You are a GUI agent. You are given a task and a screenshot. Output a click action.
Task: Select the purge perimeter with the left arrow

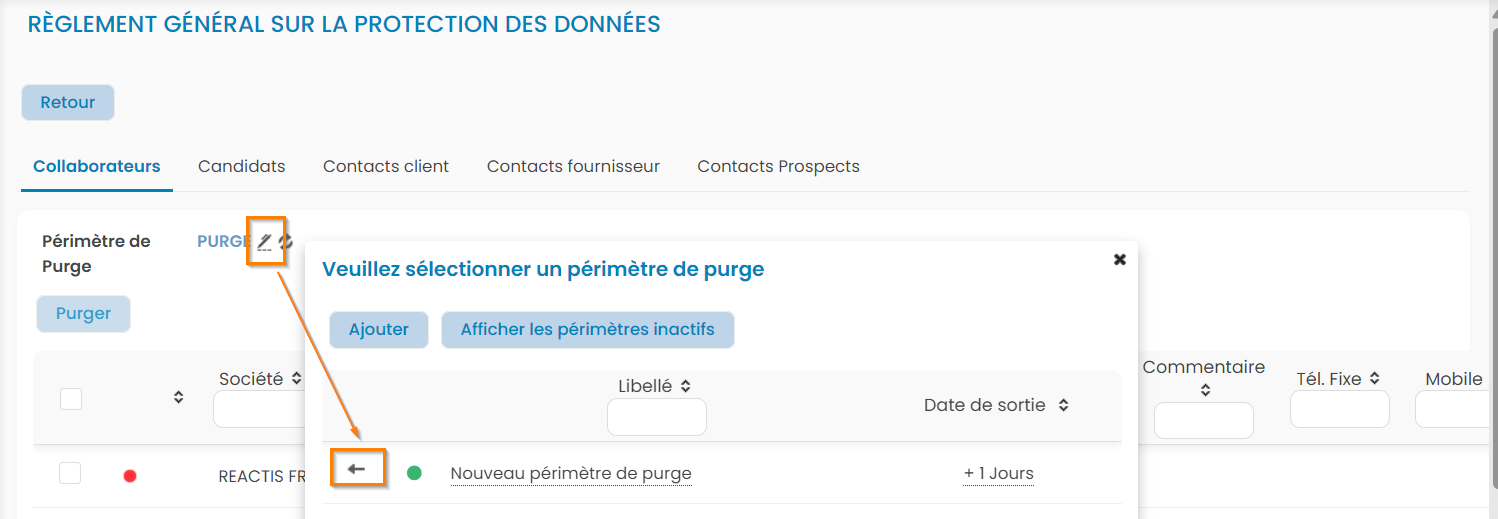pyautogui.click(x=357, y=469)
